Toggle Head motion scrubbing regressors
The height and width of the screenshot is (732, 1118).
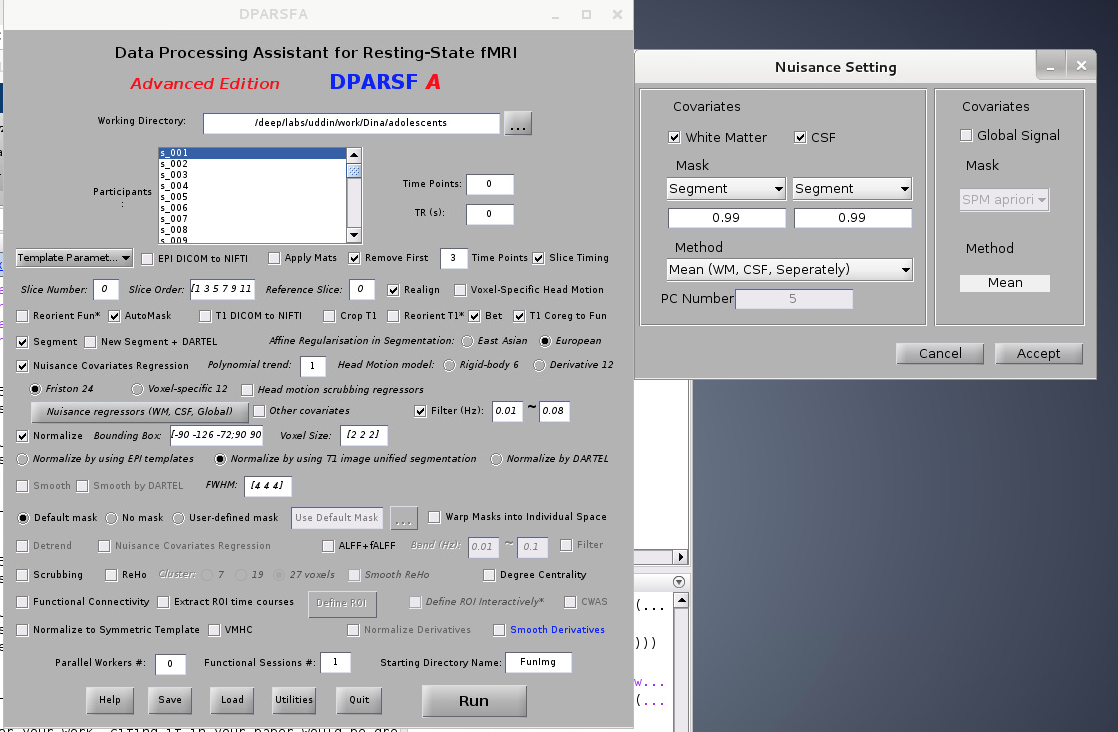[247, 390]
